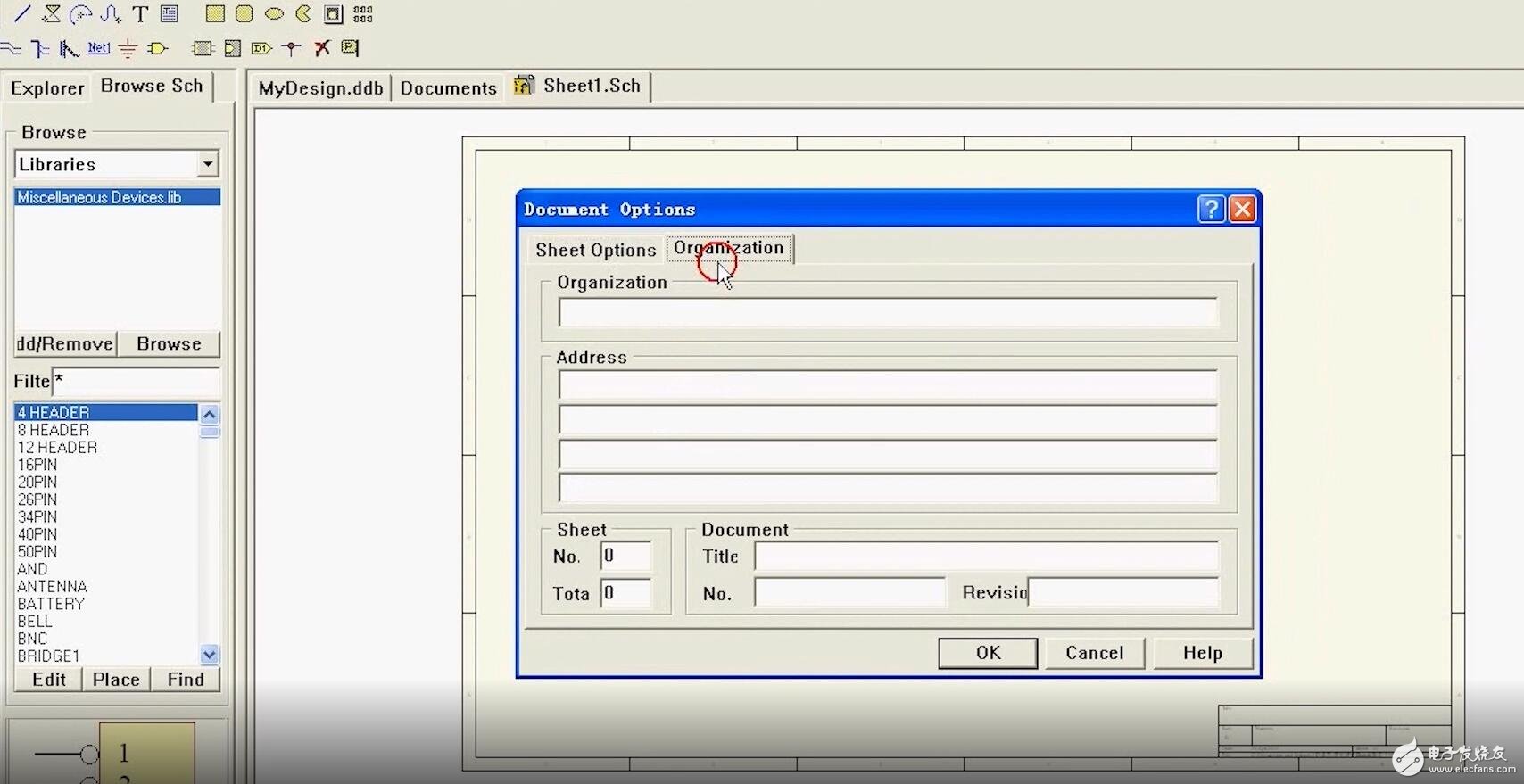The width and height of the screenshot is (1524, 784).
Task: Select the Array Paste tool
Action: tap(362, 13)
